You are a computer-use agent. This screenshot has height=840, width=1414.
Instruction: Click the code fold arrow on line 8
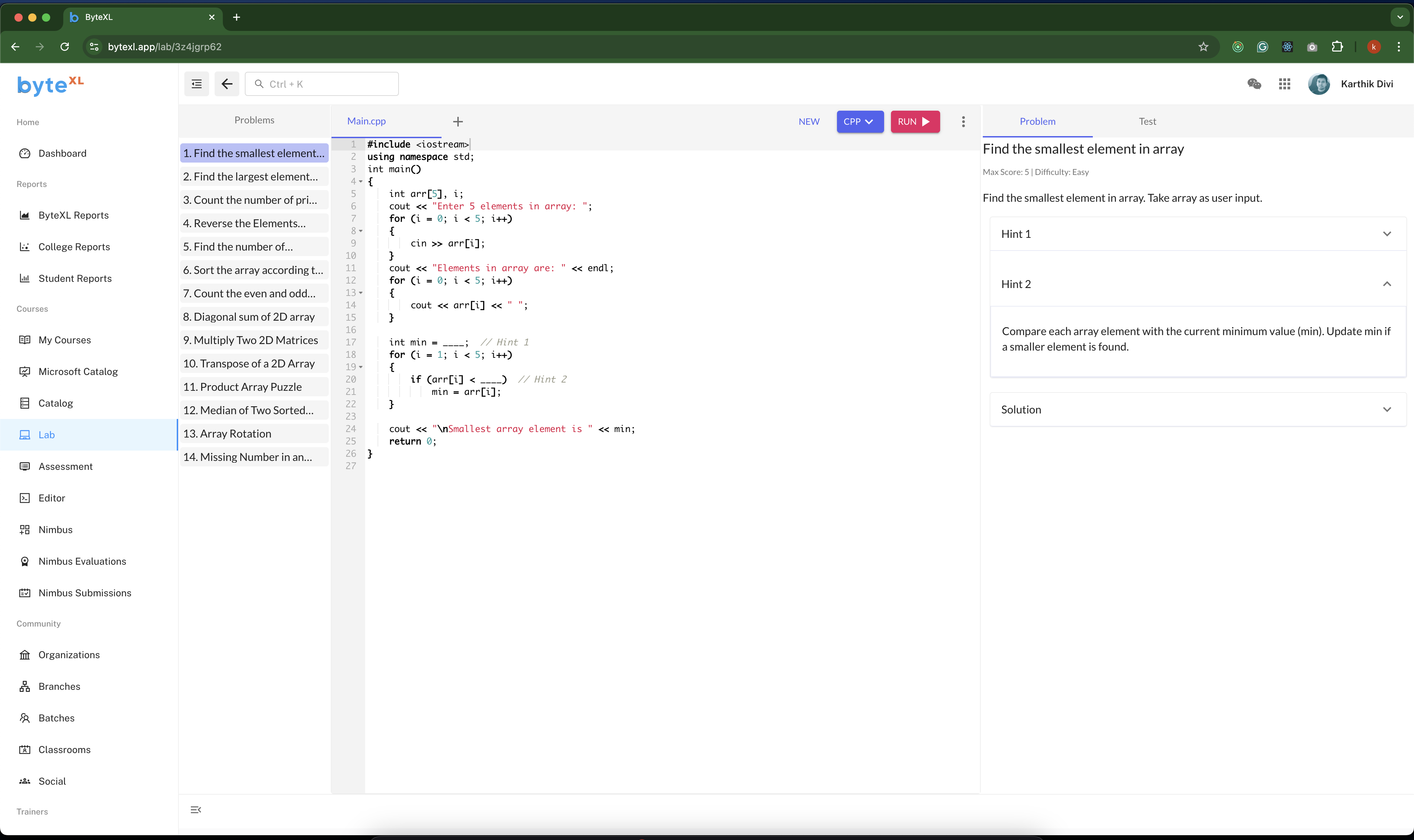(x=361, y=230)
